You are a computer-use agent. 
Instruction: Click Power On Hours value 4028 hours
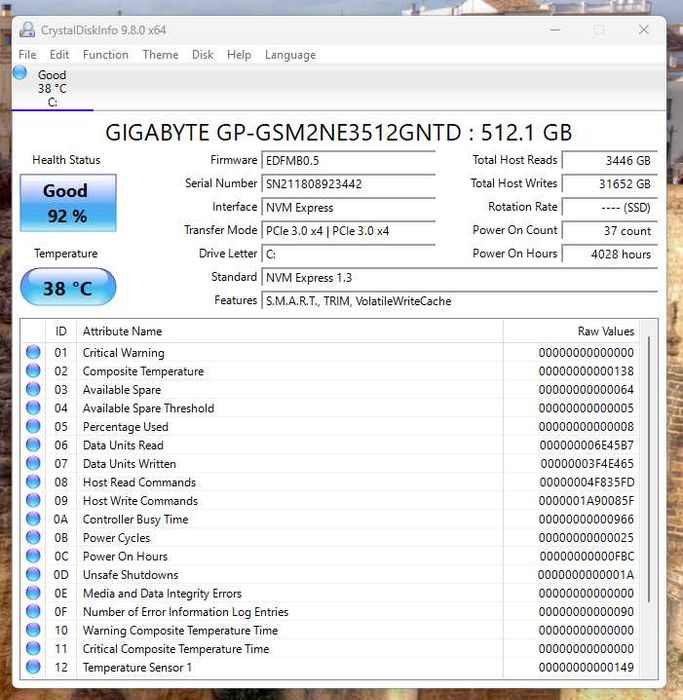609,254
